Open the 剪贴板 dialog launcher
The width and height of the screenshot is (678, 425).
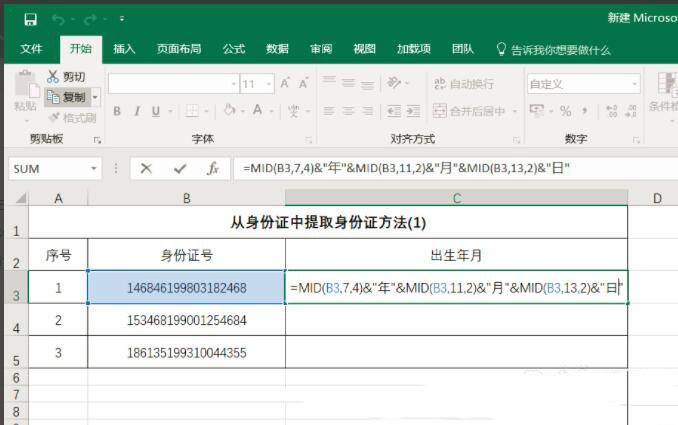(97, 140)
